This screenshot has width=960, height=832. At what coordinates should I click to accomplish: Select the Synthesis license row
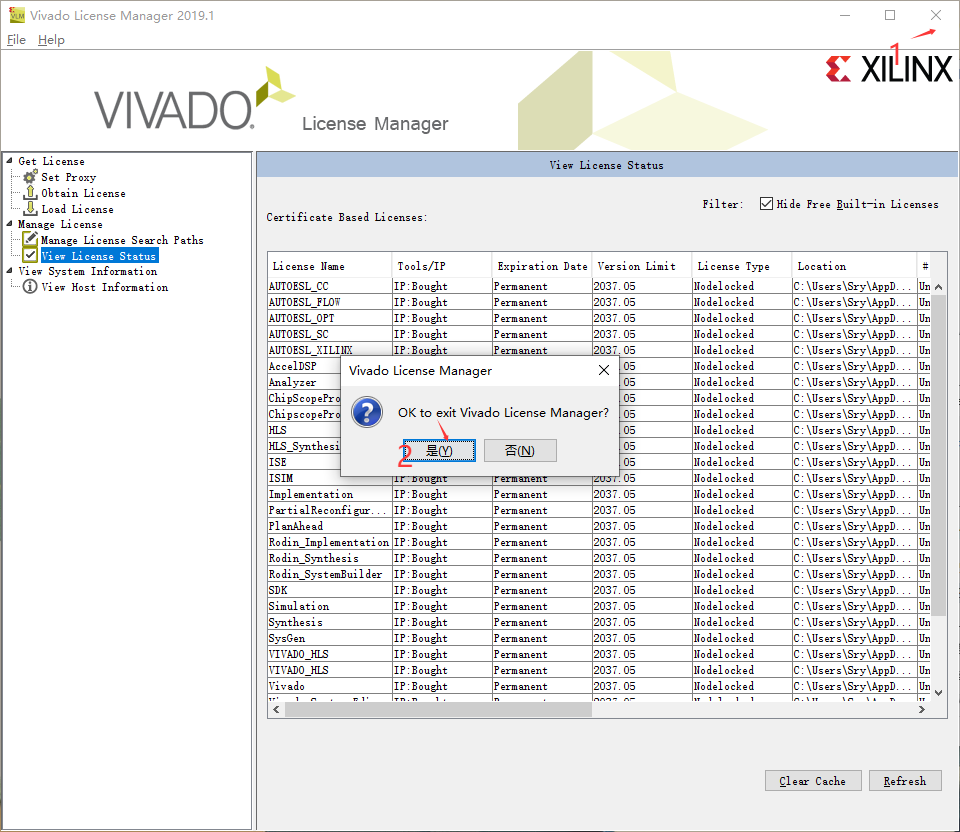[599, 622]
